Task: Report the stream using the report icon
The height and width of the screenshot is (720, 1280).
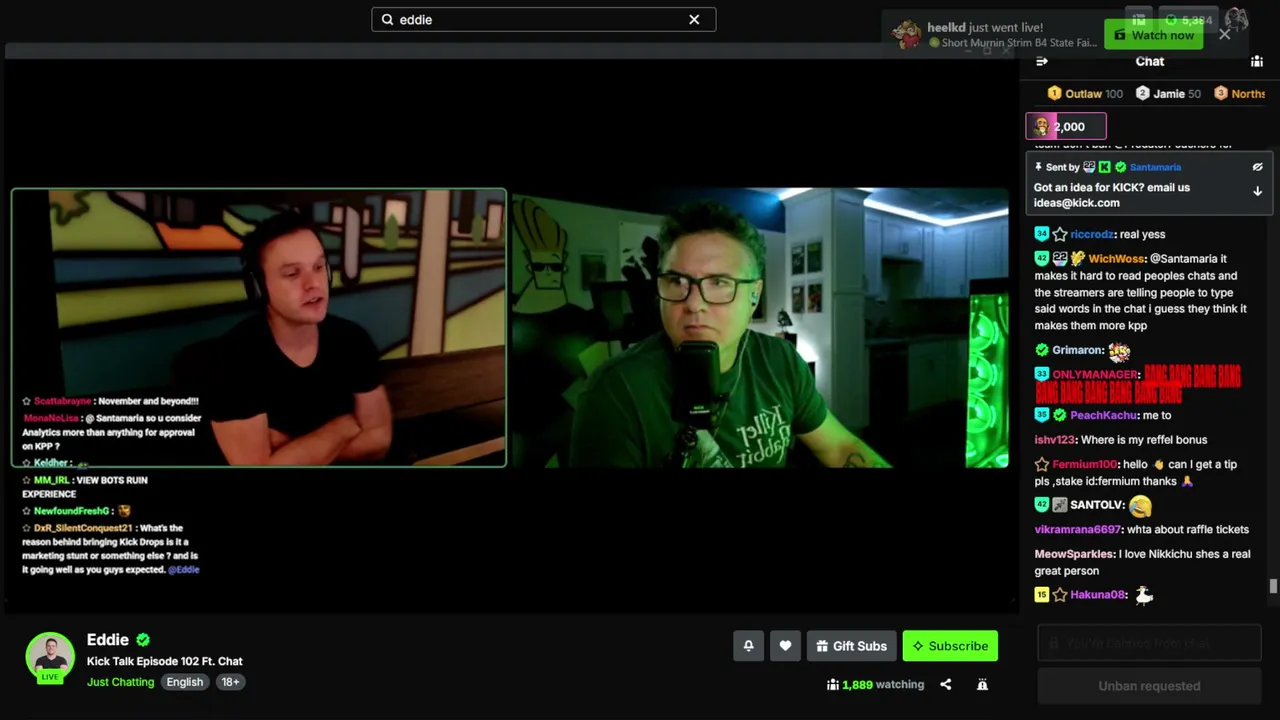Action: 982,685
